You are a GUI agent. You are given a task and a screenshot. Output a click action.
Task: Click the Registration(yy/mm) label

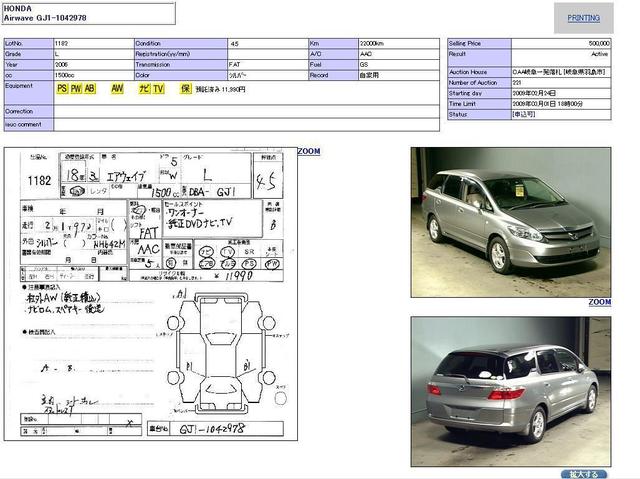click(x=163, y=54)
